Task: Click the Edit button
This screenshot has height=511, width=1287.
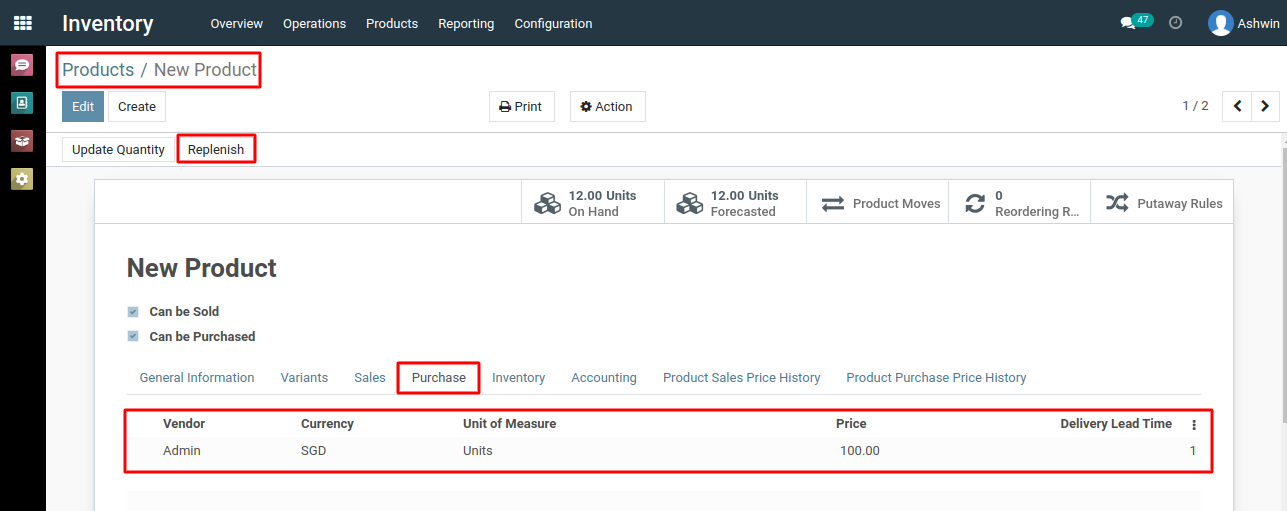Action: [x=83, y=107]
